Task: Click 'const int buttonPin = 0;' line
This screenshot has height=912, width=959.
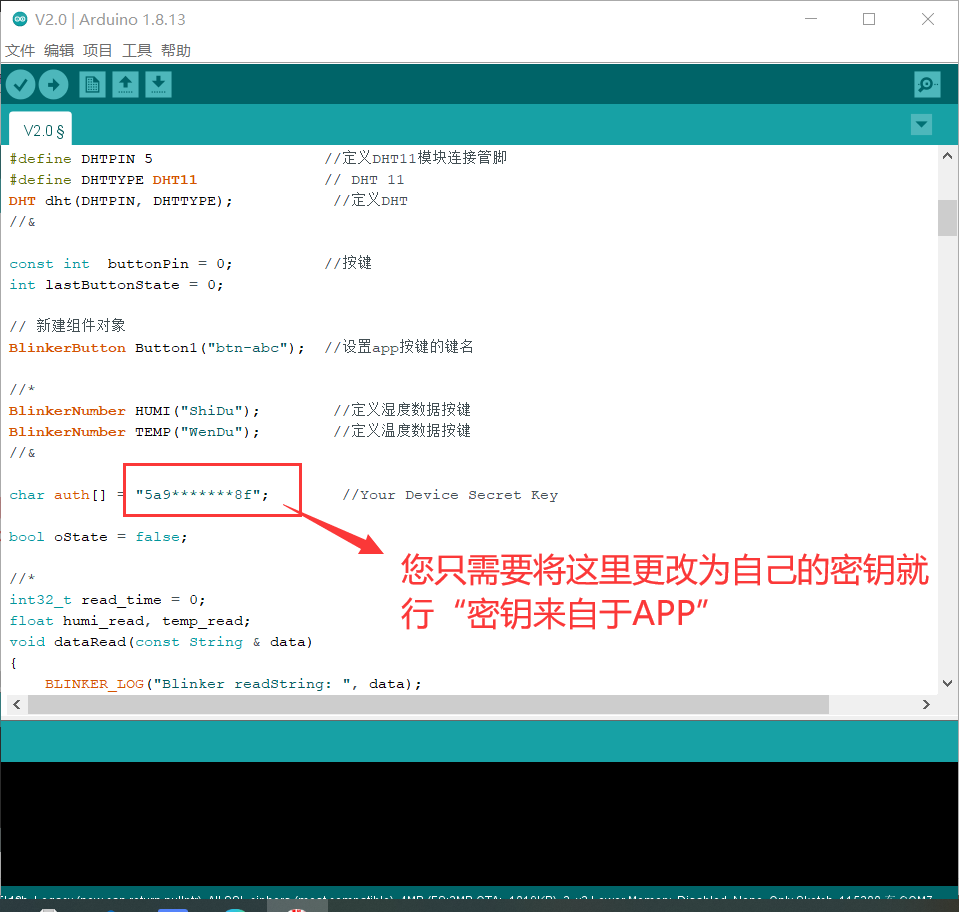Action: pos(120,264)
